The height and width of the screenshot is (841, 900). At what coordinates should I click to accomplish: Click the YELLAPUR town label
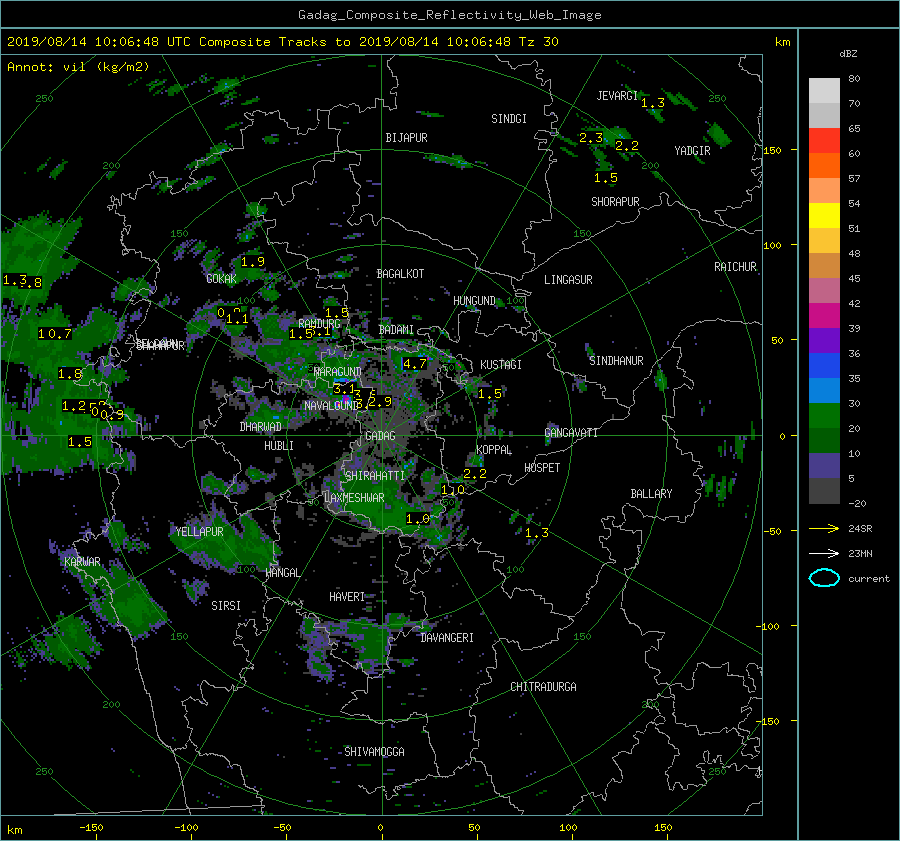[x=199, y=532]
